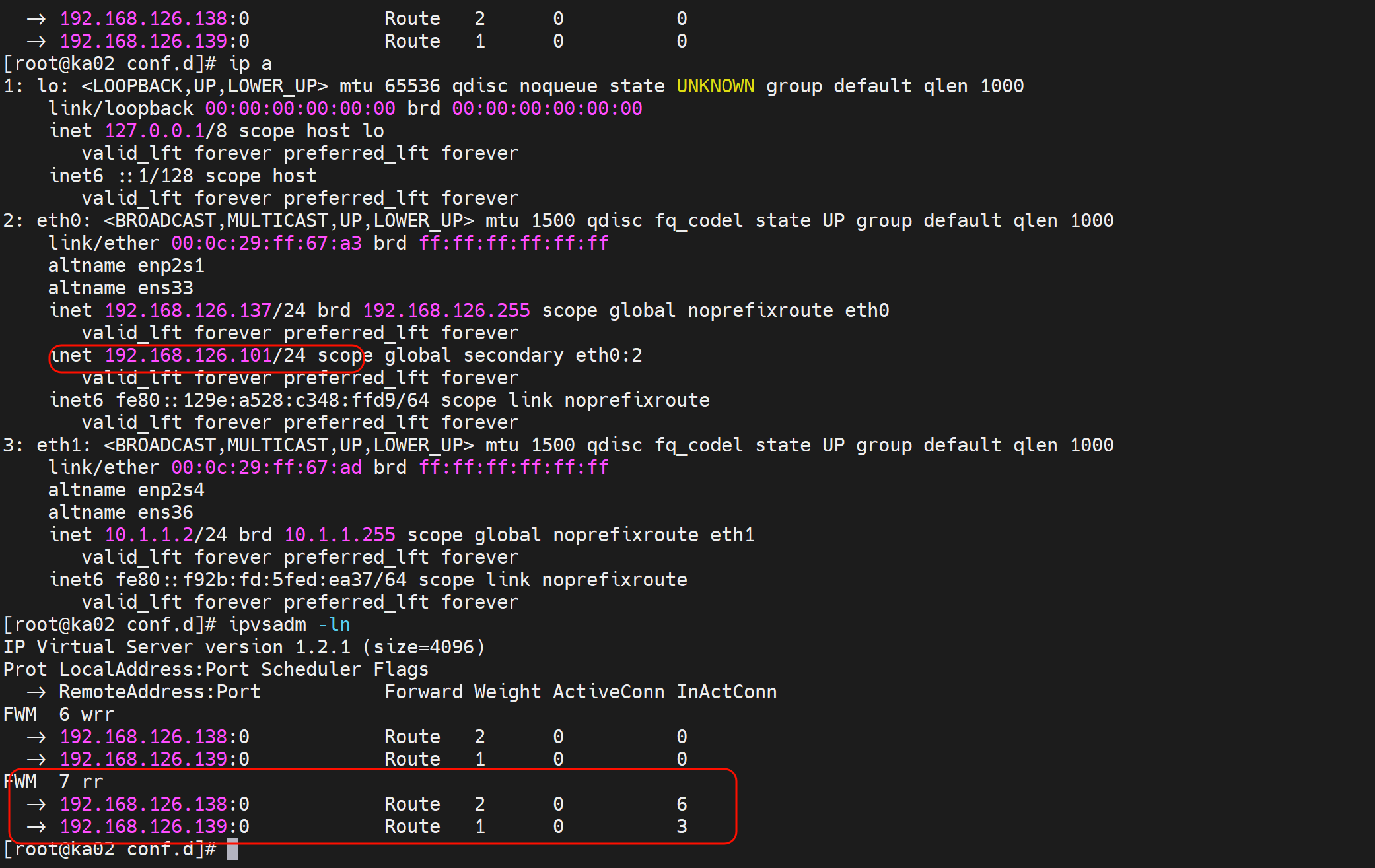Click the "FWM 6 wrr" line
Image resolution: width=1375 pixels, height=868 pixels.
click(x=59, y=715)
